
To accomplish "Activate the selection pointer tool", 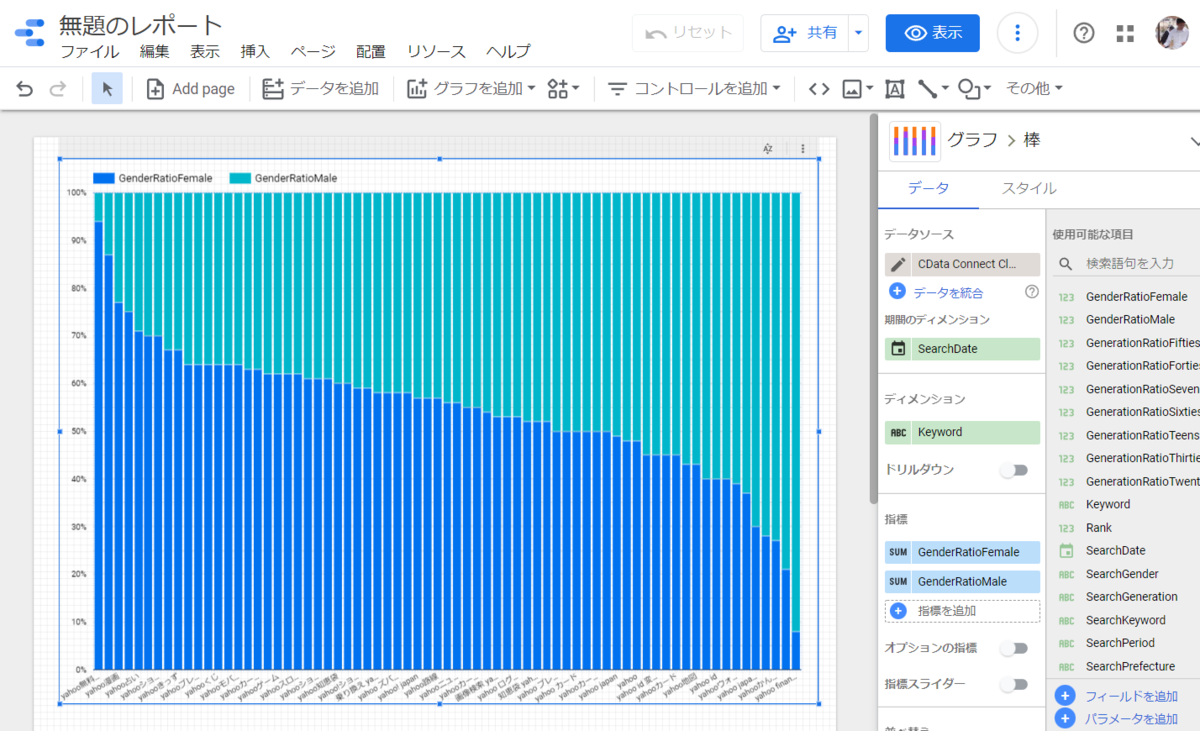I will (x=107, y=89).
